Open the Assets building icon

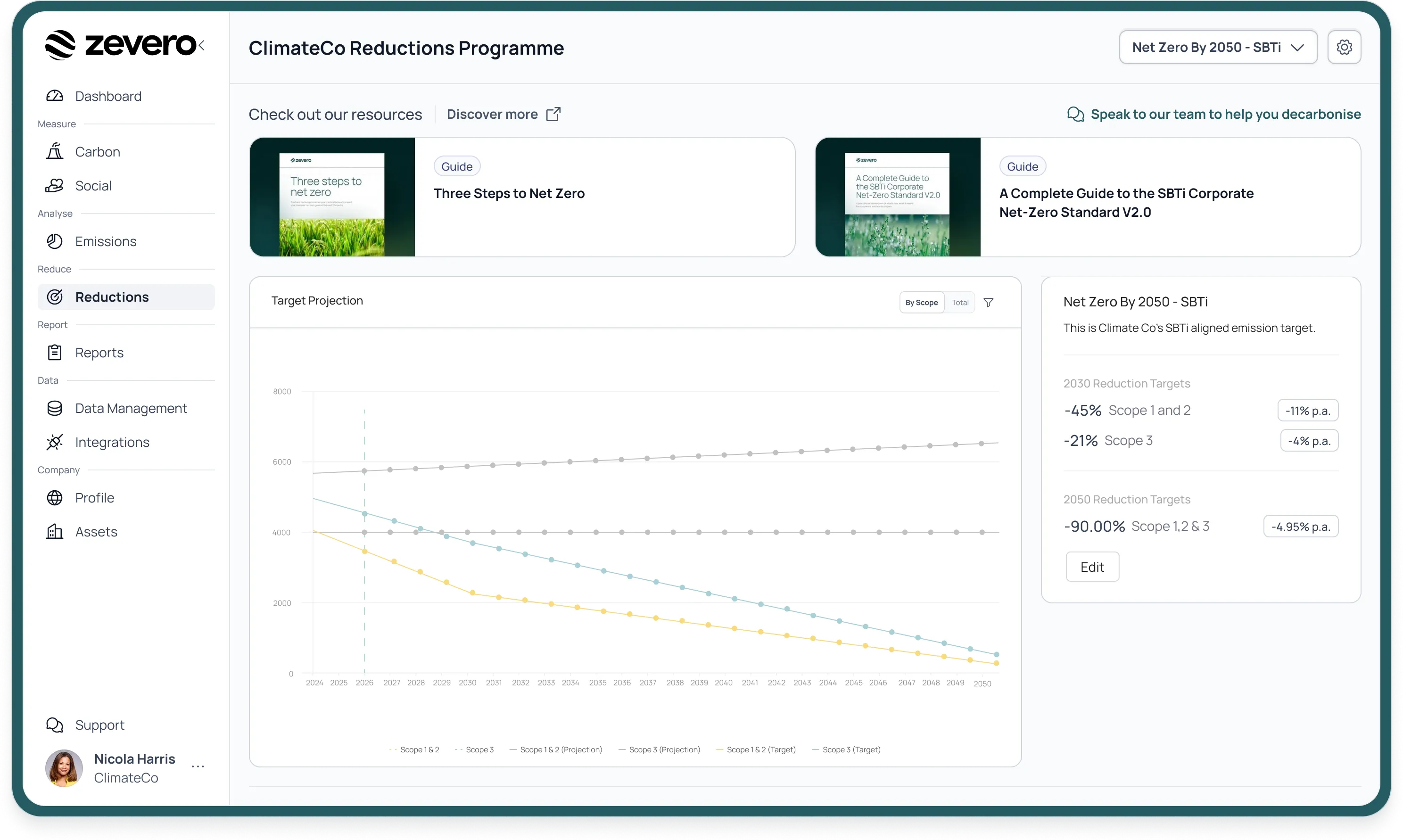click(54, 532)
